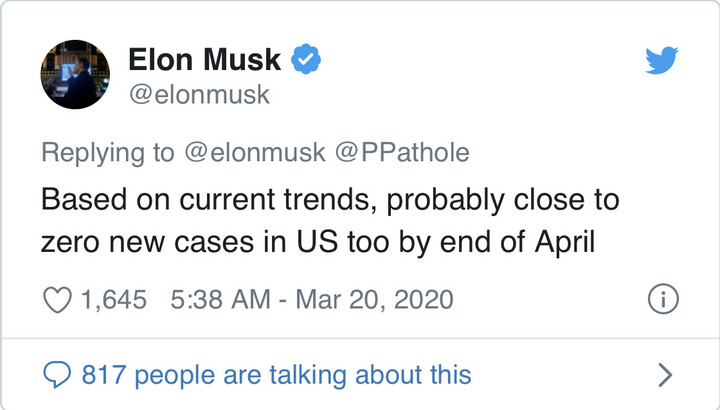720x410 pixels.
Task: Click the Twitter bird logo
Action: click(x=662, y=62)
